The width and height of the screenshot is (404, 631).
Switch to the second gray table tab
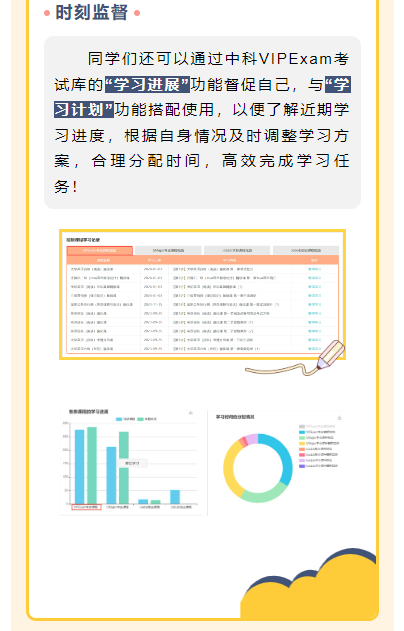click(x=168, y=250)
